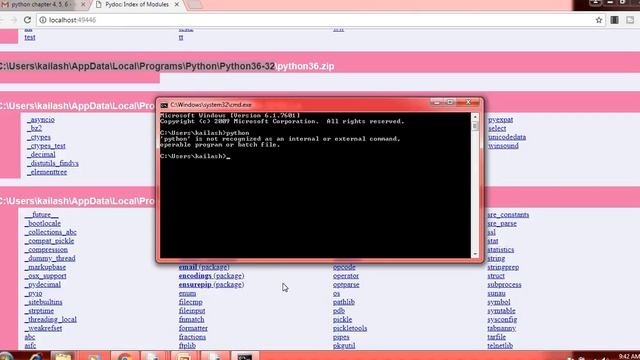
Task: Open the _sitebuiltins module link
Action: [43, 302]
